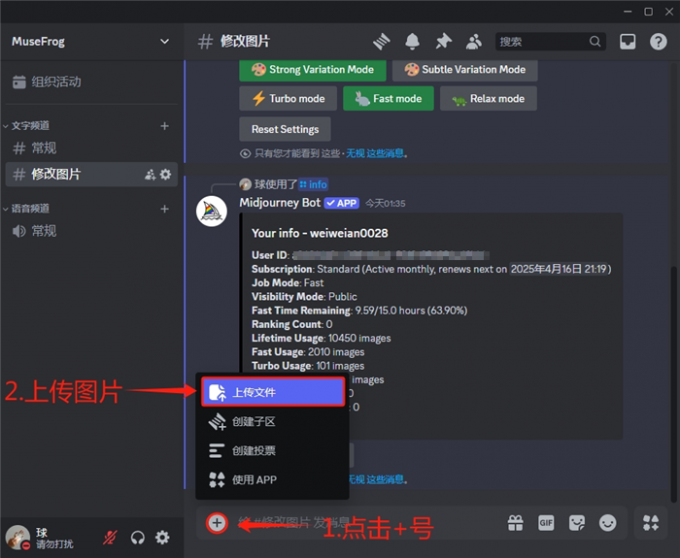
Task: Choose 上传文件 from the popup menu
Action: point(273,392)
